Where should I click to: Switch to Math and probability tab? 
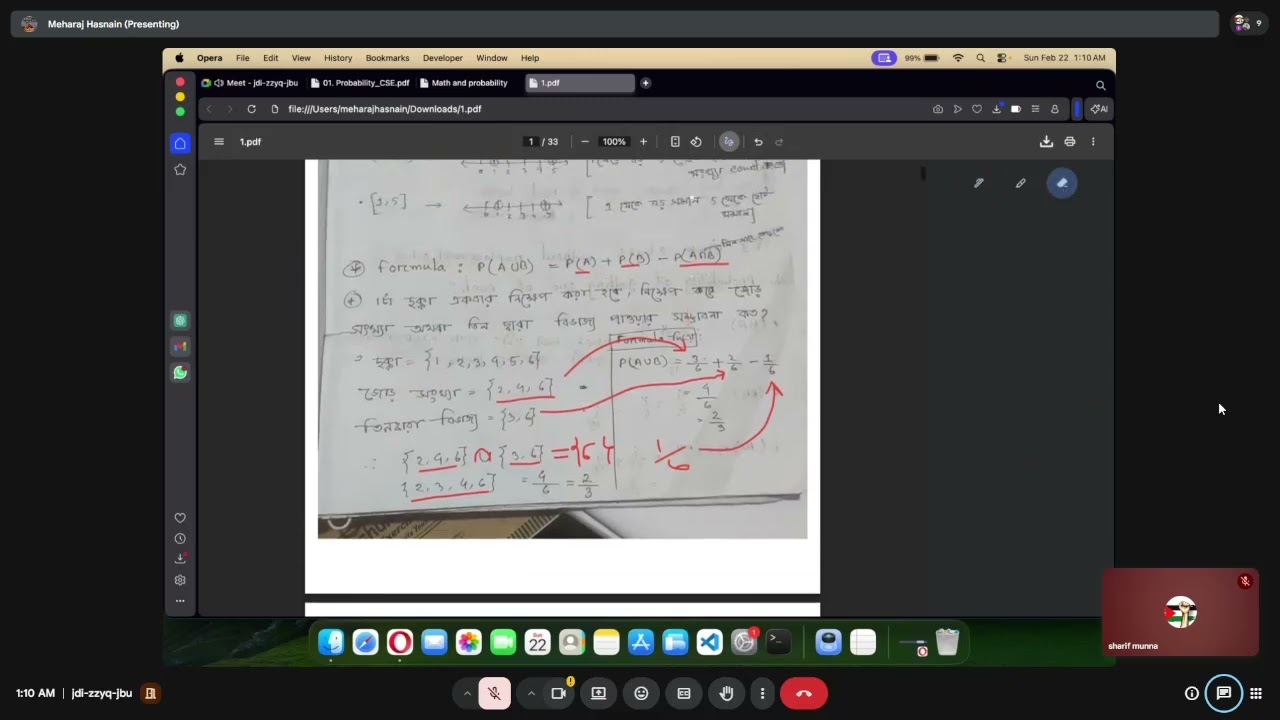pos(464,83)
